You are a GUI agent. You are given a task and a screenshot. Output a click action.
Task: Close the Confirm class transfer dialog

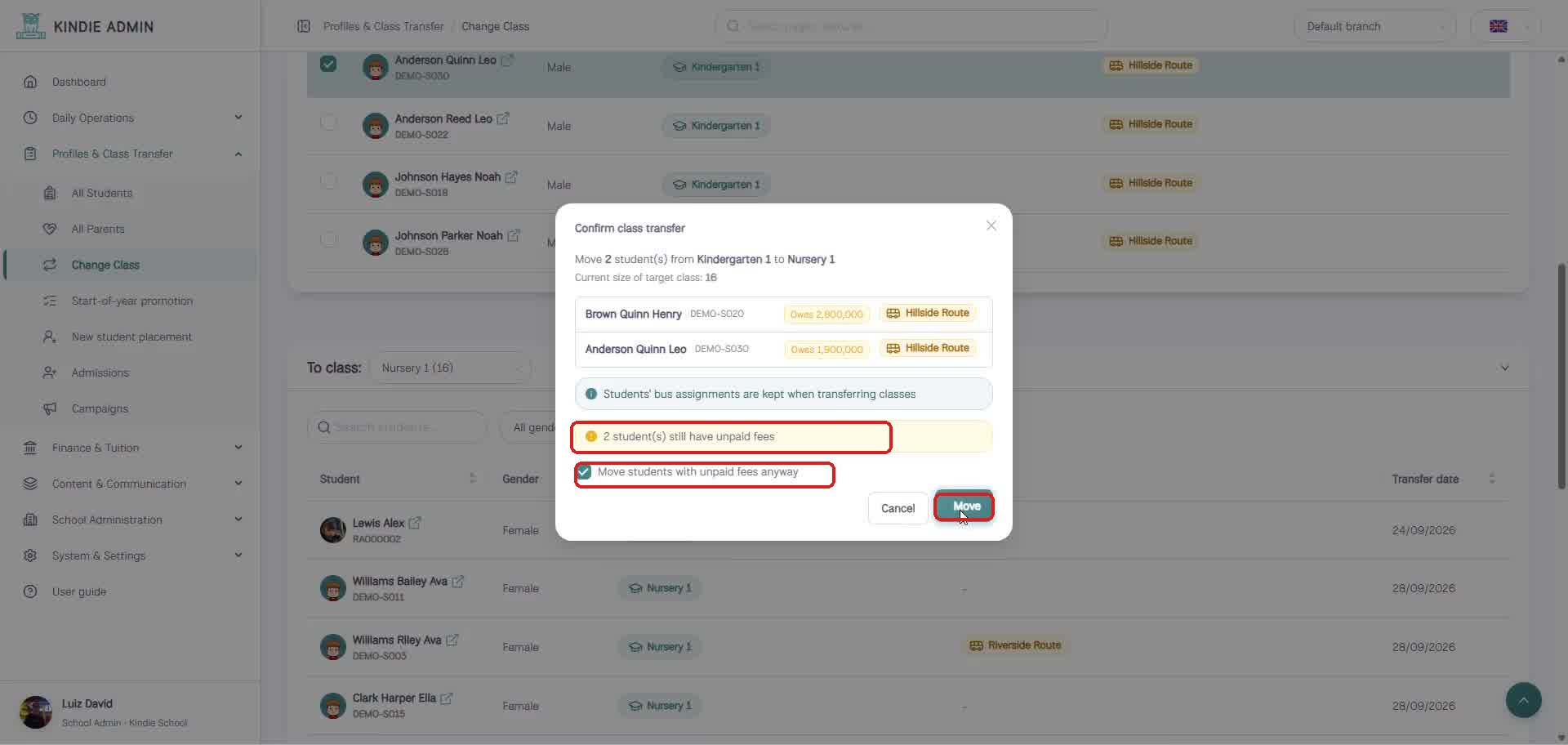point(991,225)
